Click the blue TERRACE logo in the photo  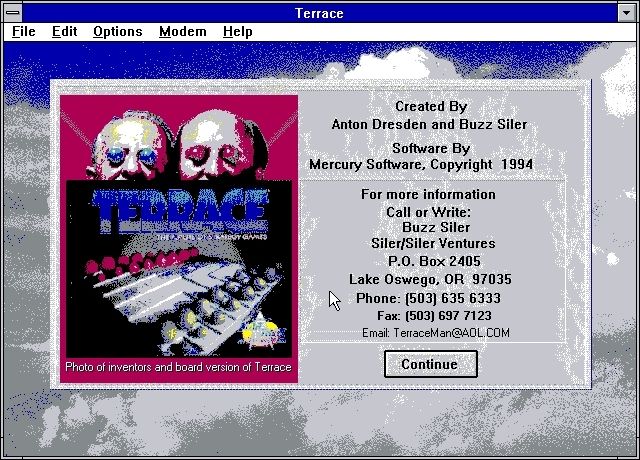(181, 209)
